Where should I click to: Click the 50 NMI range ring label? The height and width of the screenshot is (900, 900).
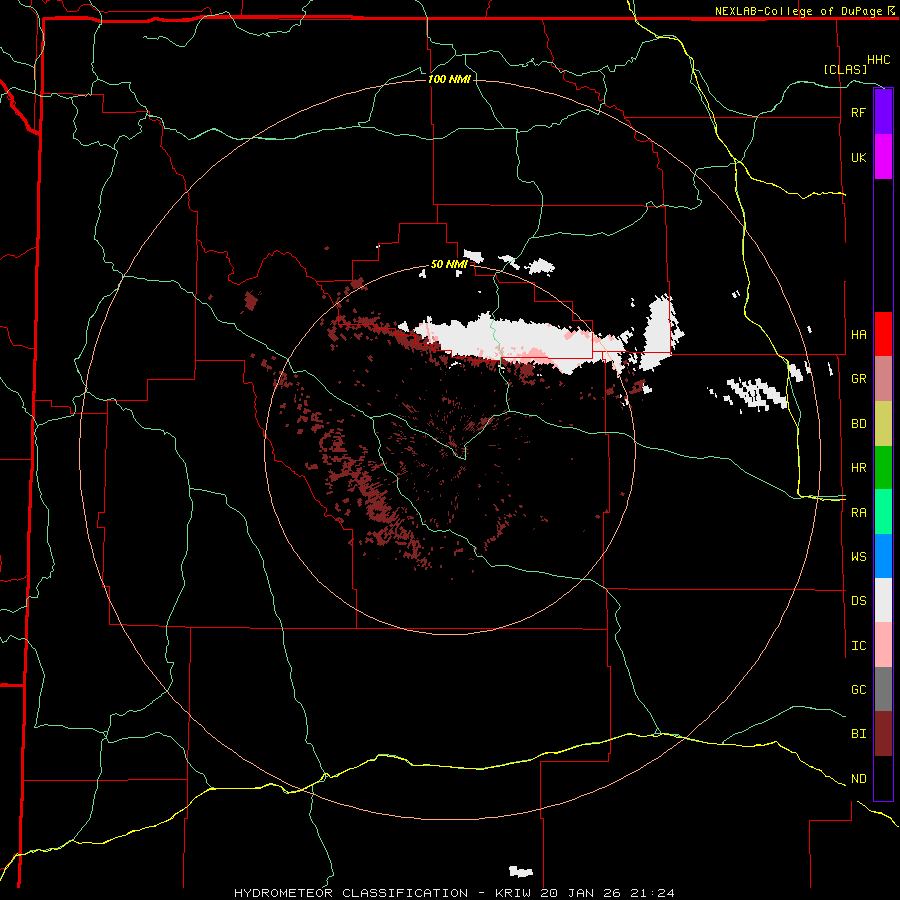point(449,264)
